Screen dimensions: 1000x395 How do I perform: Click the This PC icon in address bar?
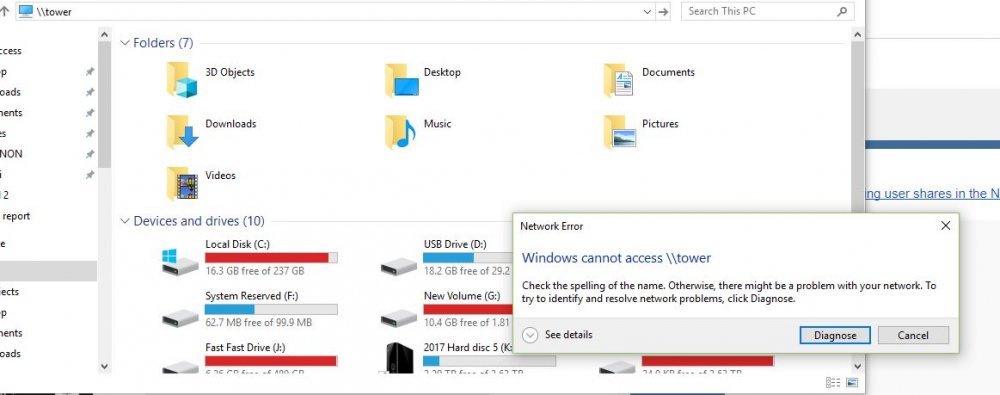click(26, 11)
